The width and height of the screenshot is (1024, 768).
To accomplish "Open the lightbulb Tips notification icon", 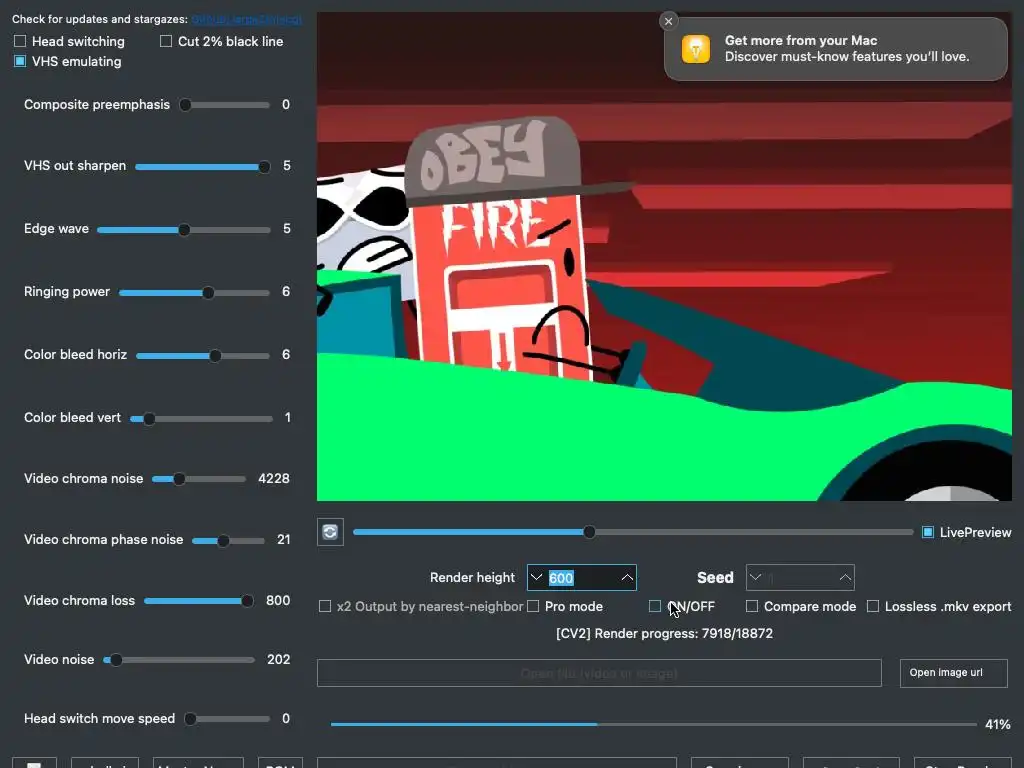I will (x=696, y=49).
